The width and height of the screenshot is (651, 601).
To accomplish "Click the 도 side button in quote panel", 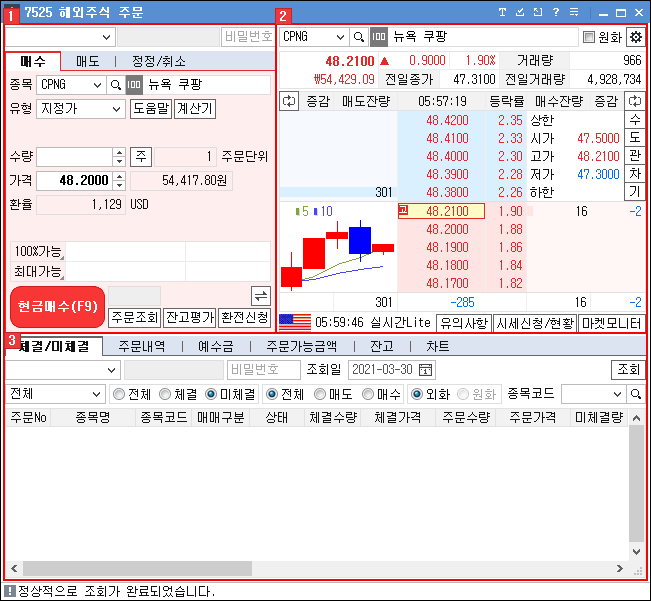I will pos(635,137).
